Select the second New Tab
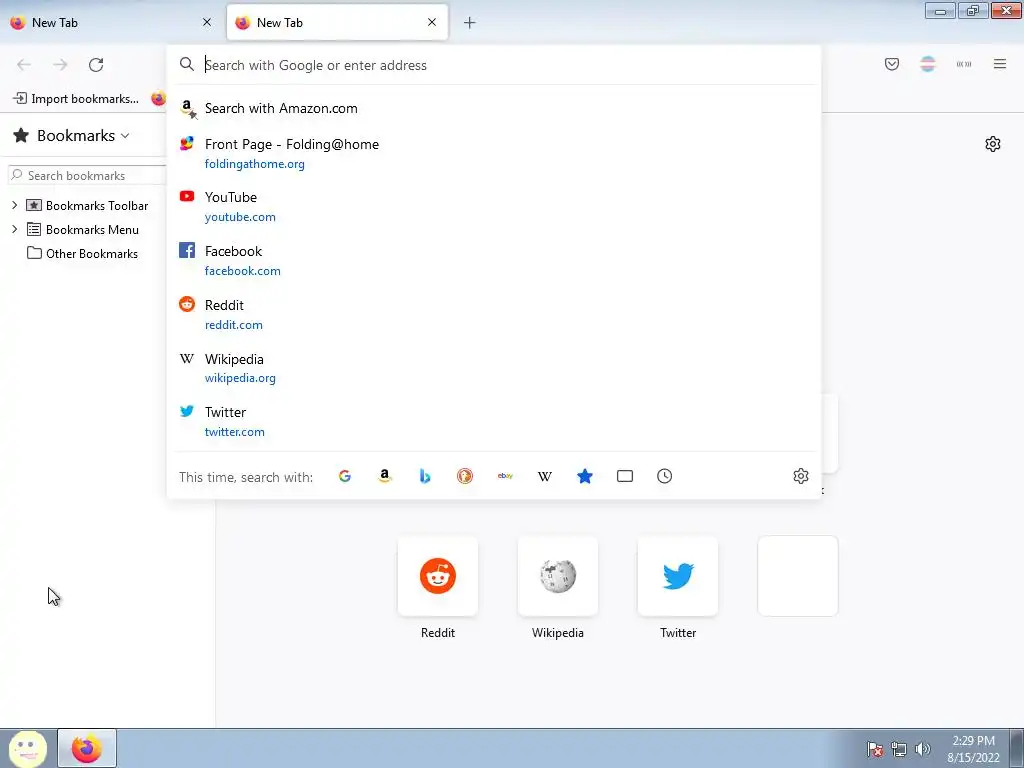The height and width of the screenshot is (768, 1024). [336, 22]
